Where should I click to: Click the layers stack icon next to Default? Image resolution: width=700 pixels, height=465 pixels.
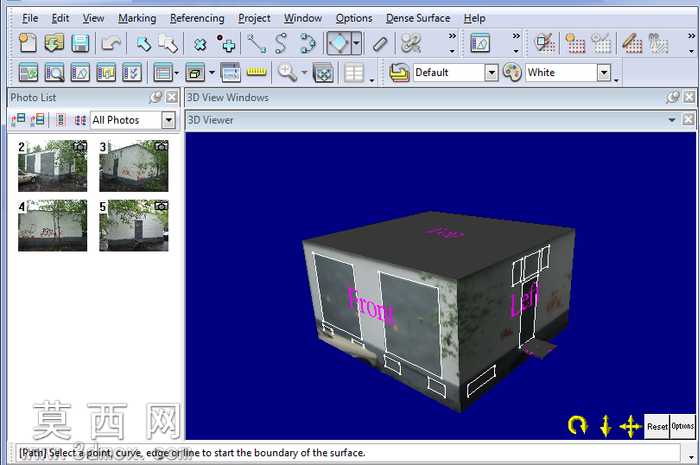[400, 72]
